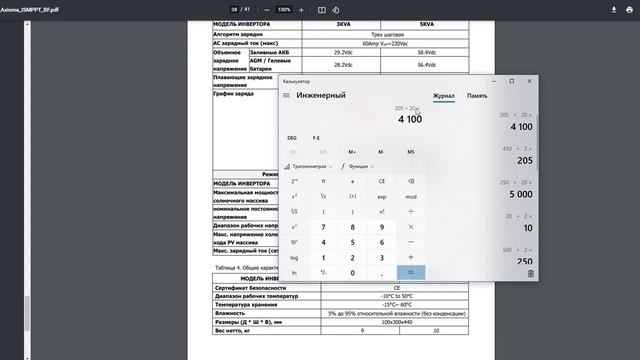The width and height of the screenshot is (640, 360).
Task: Click digit 1 on calculator
Action: tap(323, 258)
